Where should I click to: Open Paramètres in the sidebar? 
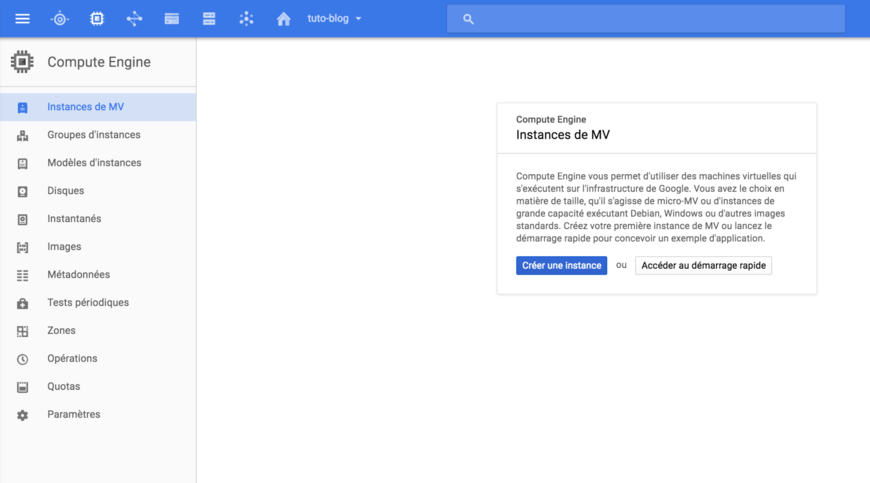pos(98,414)
